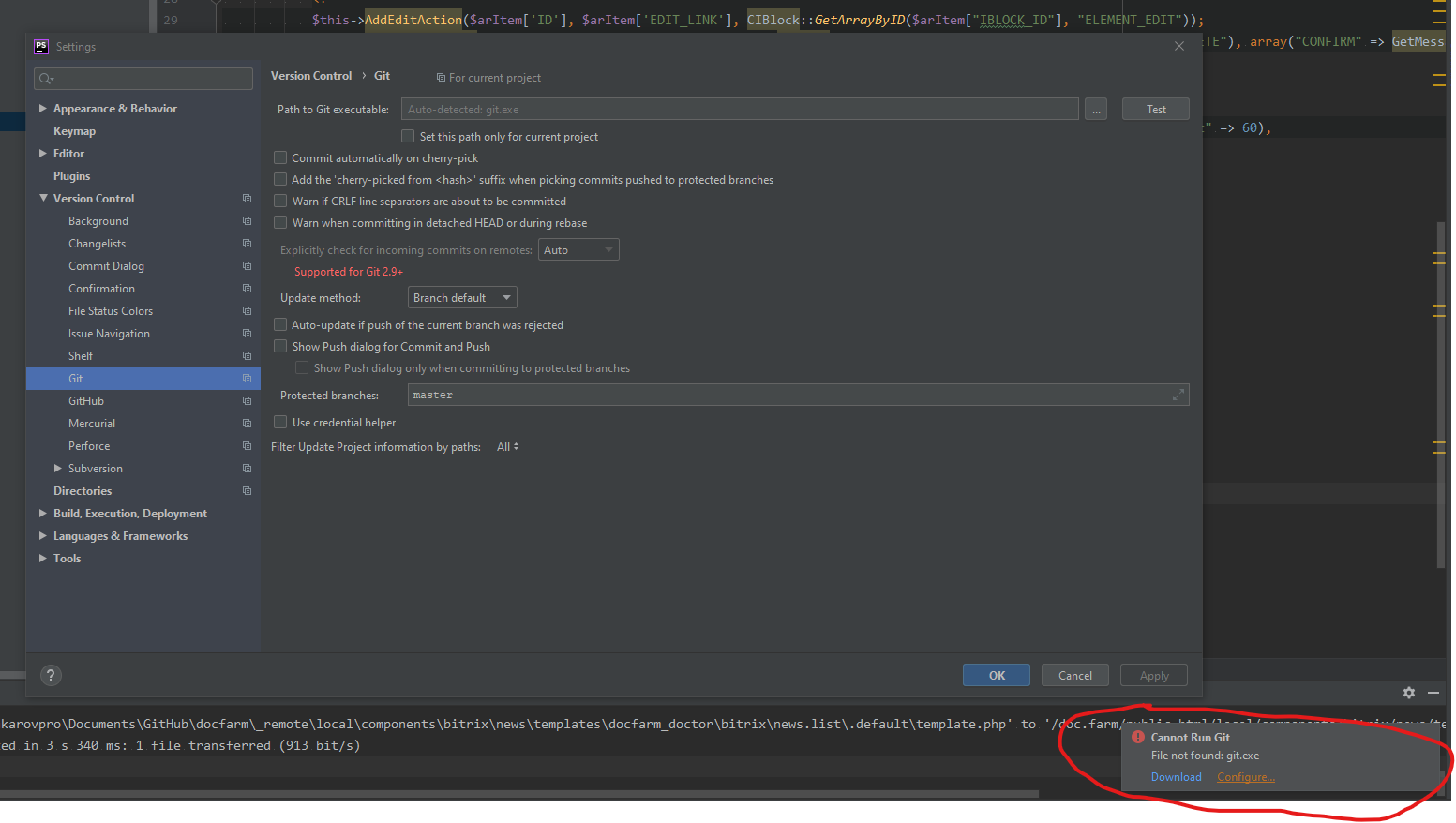The width and height of the screenshot is (1456, 823).
Task: Click the project-level icon beside Git
Action: [x=248, y=379]
